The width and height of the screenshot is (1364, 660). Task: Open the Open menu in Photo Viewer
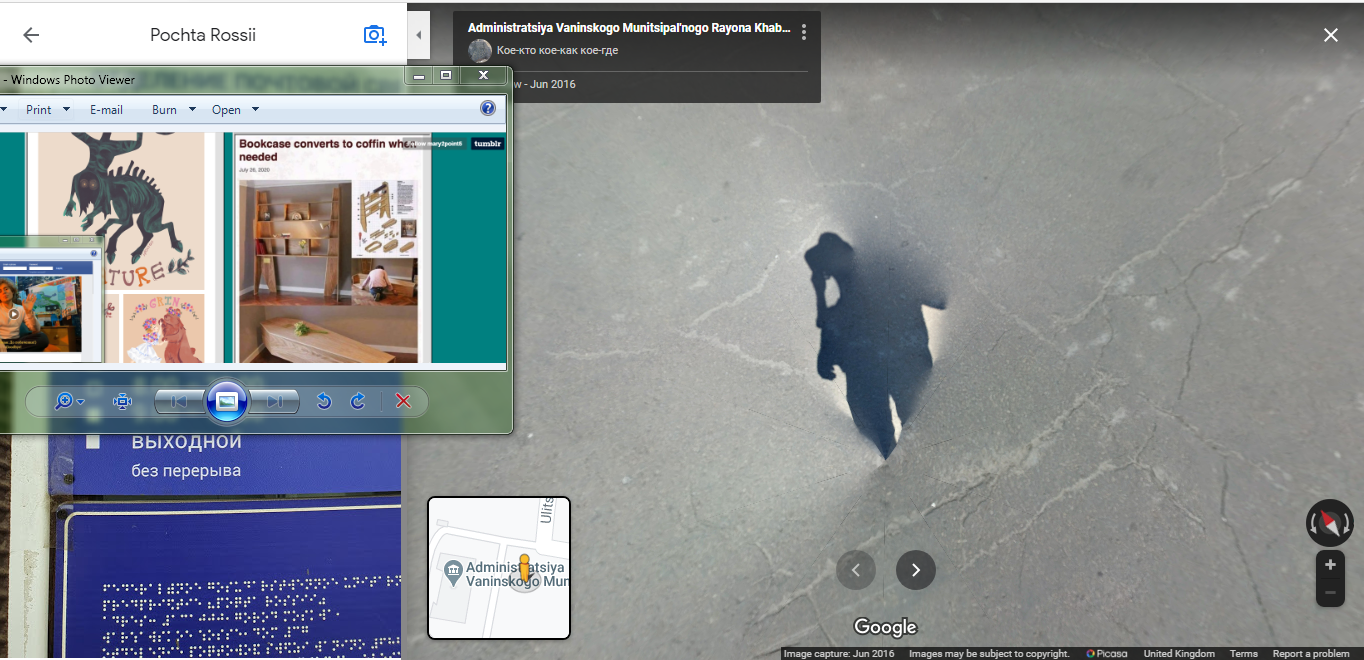coord(226,110)
